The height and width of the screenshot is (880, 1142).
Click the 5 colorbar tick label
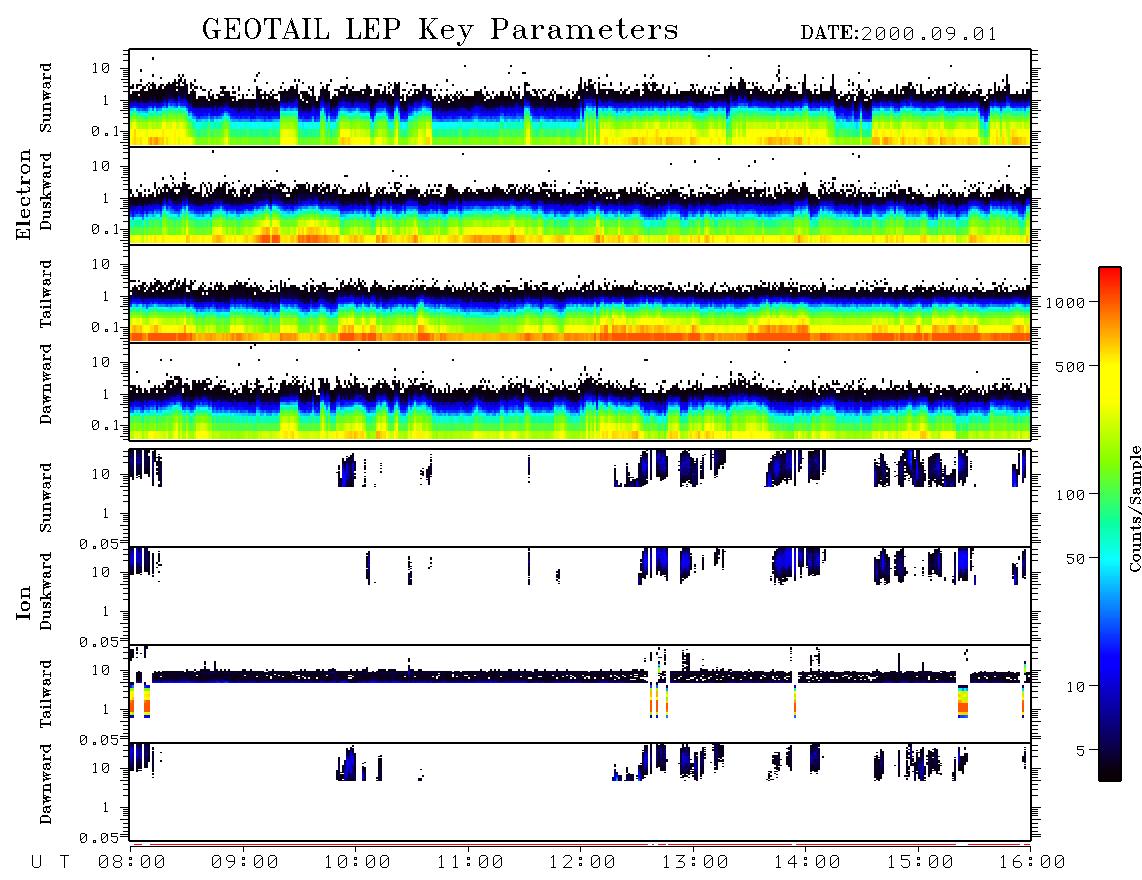point(1081,751)
